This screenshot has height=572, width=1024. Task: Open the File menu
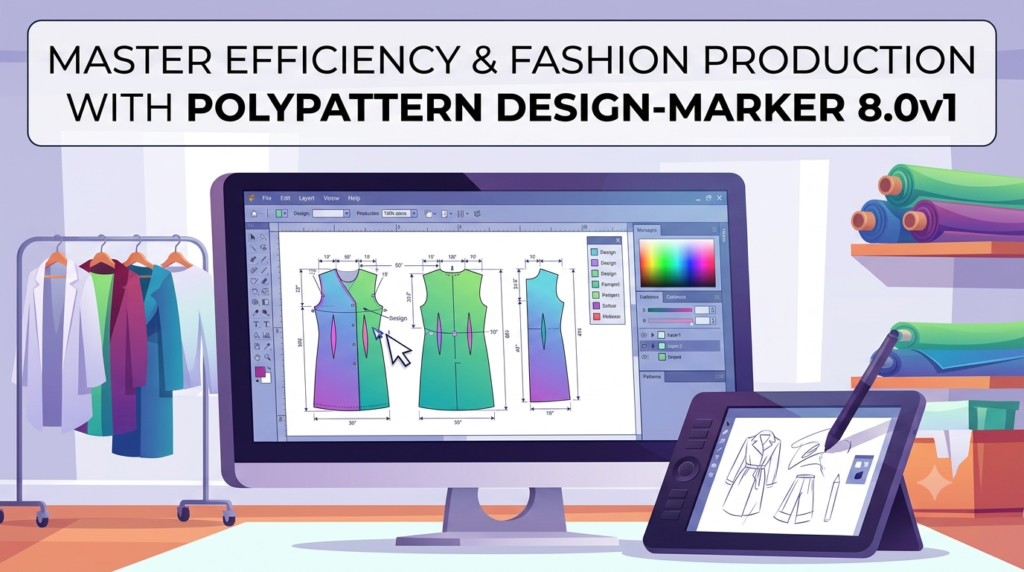(266, 198)
